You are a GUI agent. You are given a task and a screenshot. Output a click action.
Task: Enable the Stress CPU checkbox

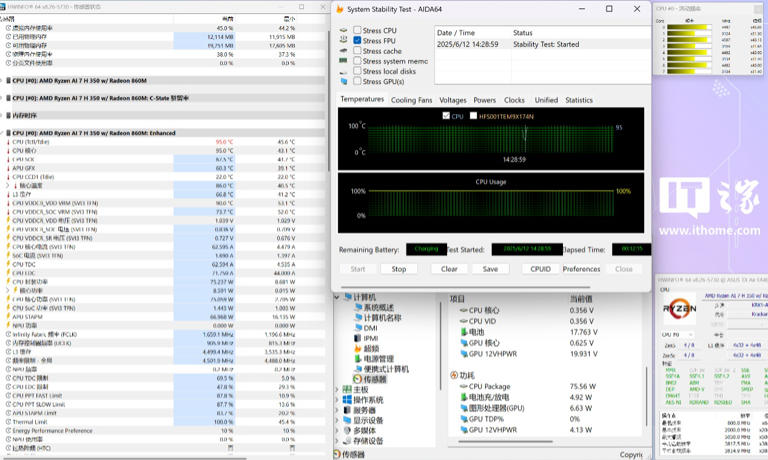(x=357, y=30)
